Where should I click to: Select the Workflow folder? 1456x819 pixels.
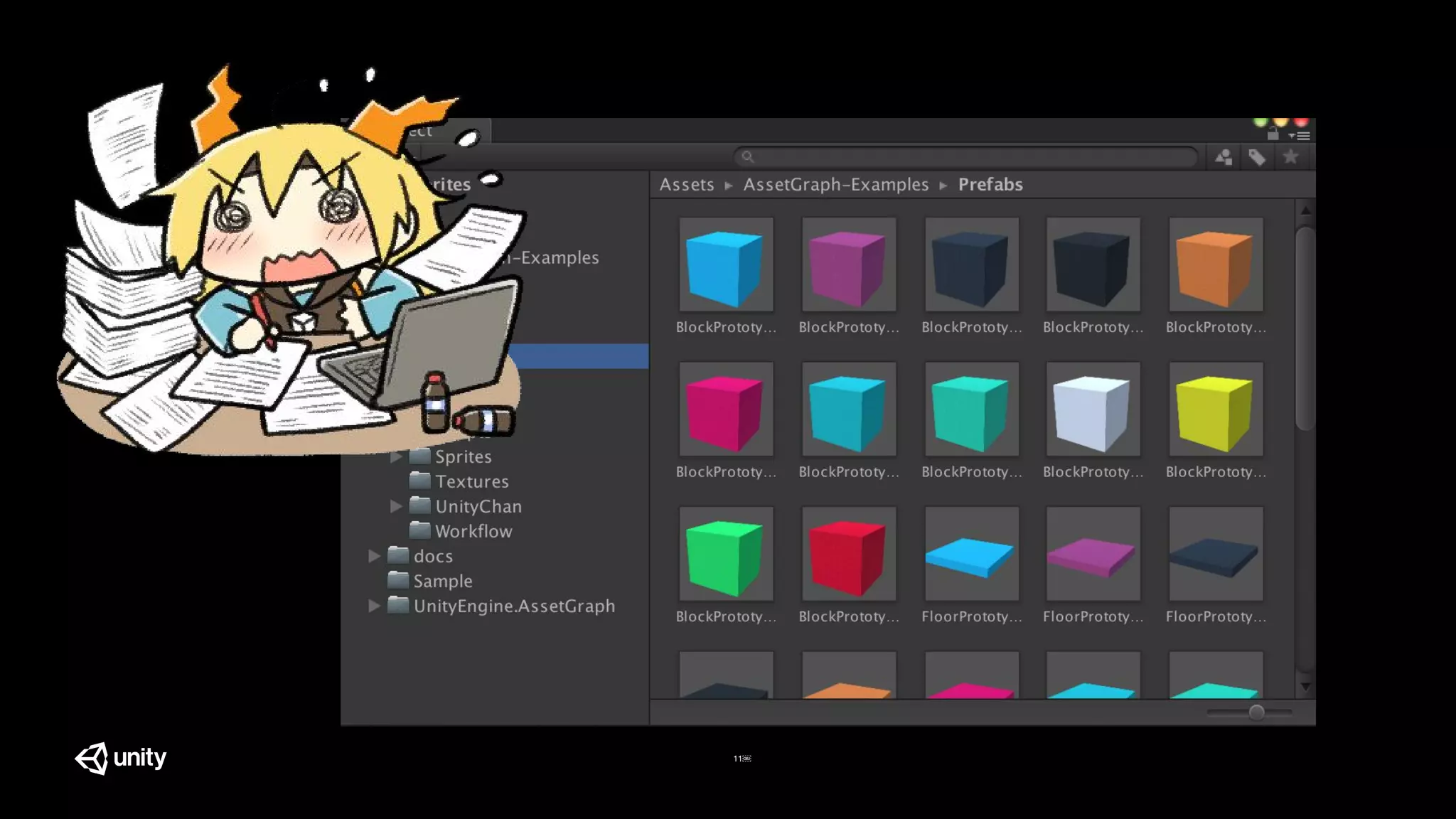473,531
